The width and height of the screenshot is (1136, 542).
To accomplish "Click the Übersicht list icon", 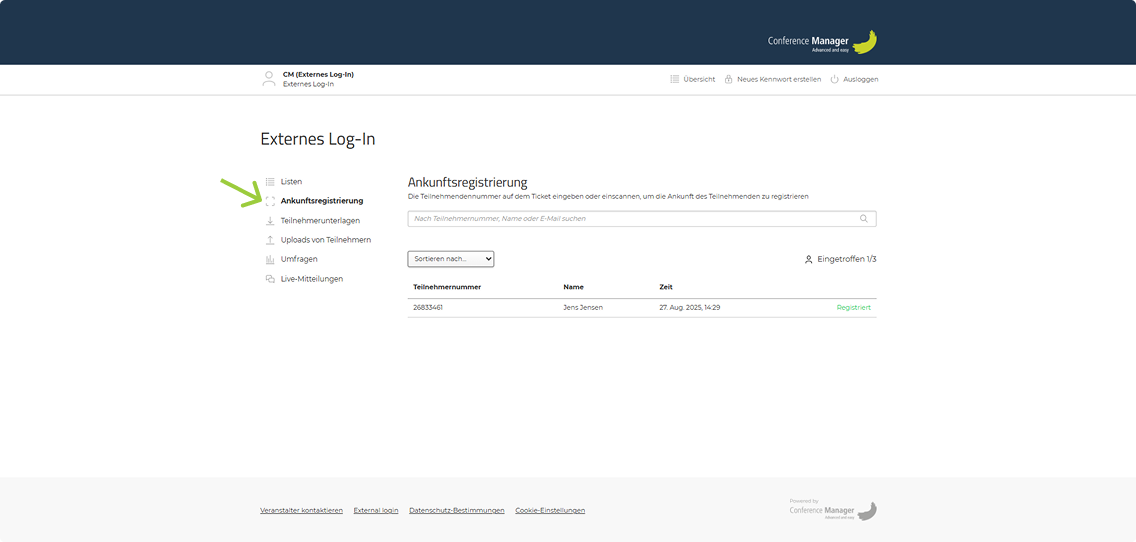I will (674, 79).
